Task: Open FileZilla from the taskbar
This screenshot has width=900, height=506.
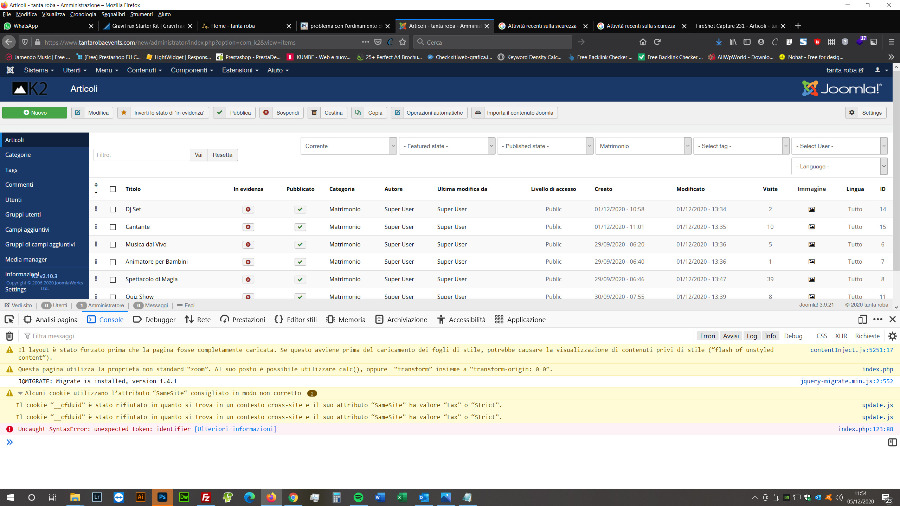Action: coord(205,497)
